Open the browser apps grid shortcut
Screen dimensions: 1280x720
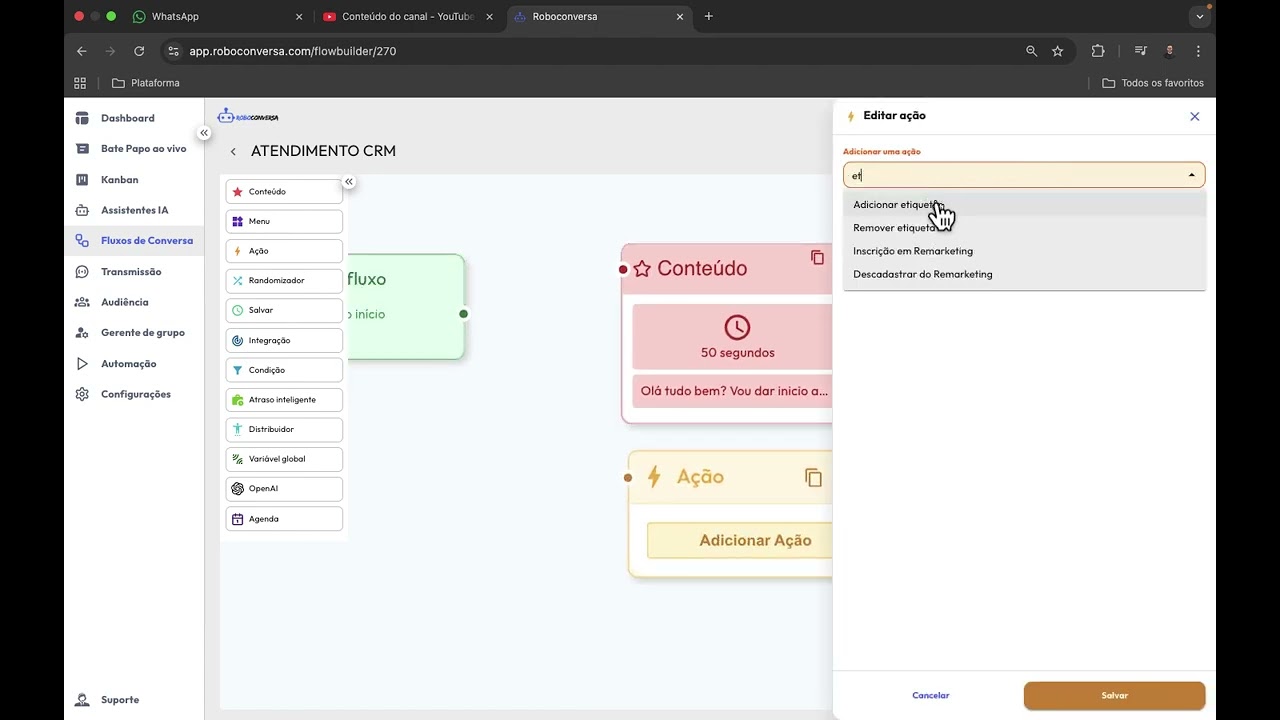[80, 83]
